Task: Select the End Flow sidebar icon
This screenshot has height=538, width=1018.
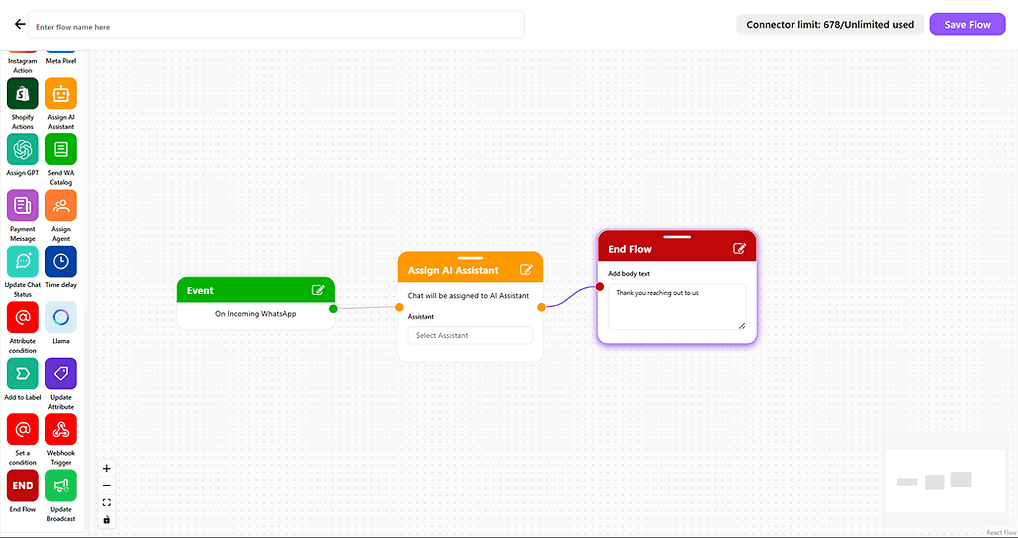Action: (23, 485)
